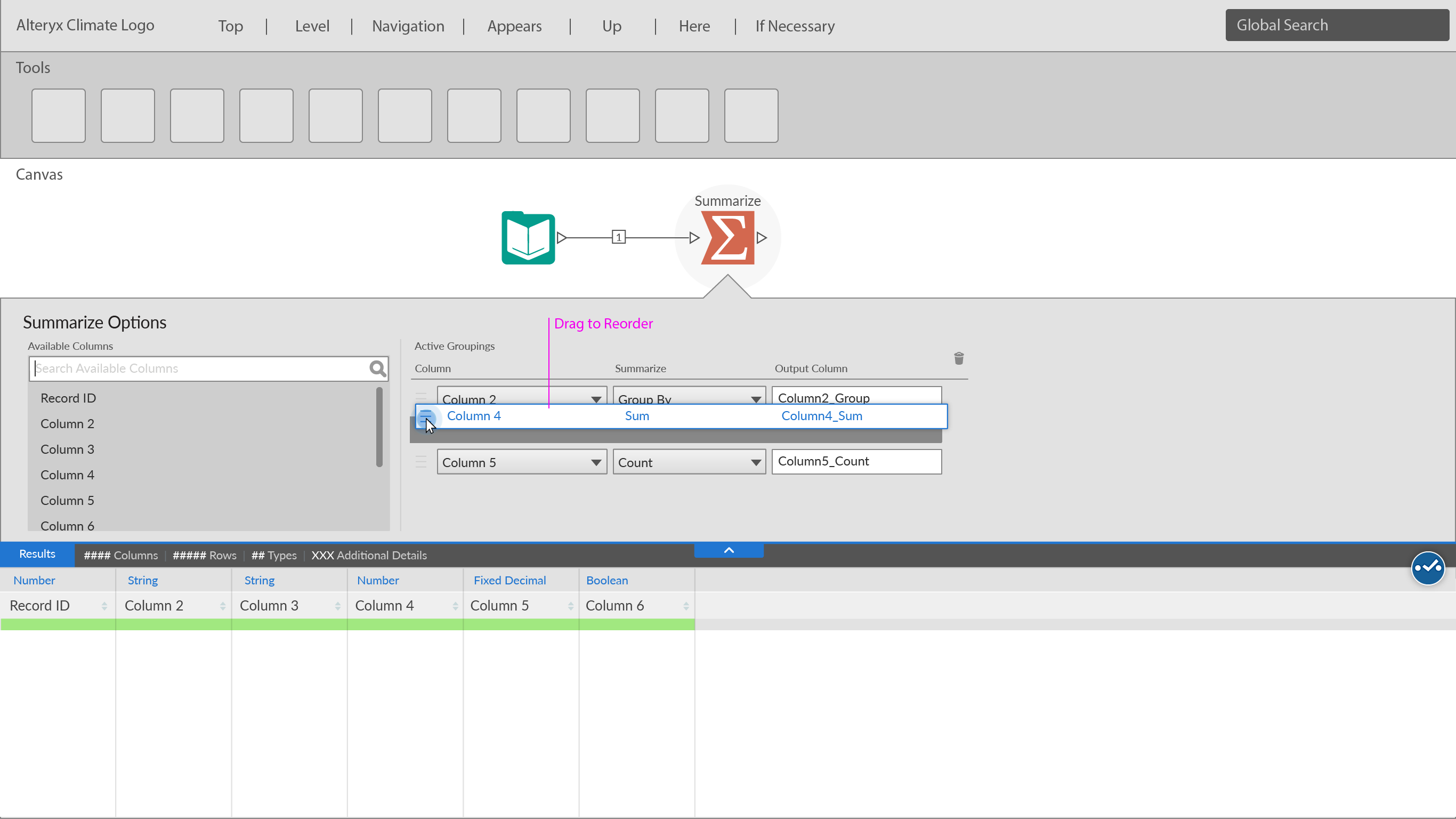Click the Record ID column sort arrows
1456x819 pixels.
coord(104,606)
